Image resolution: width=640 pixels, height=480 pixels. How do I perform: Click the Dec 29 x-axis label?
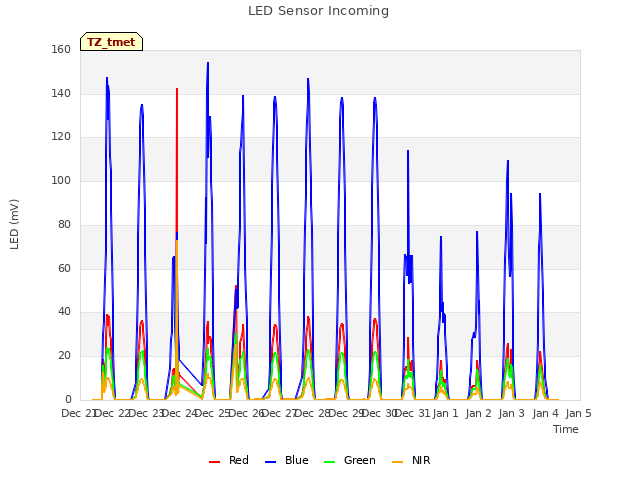tap(346, 413)
